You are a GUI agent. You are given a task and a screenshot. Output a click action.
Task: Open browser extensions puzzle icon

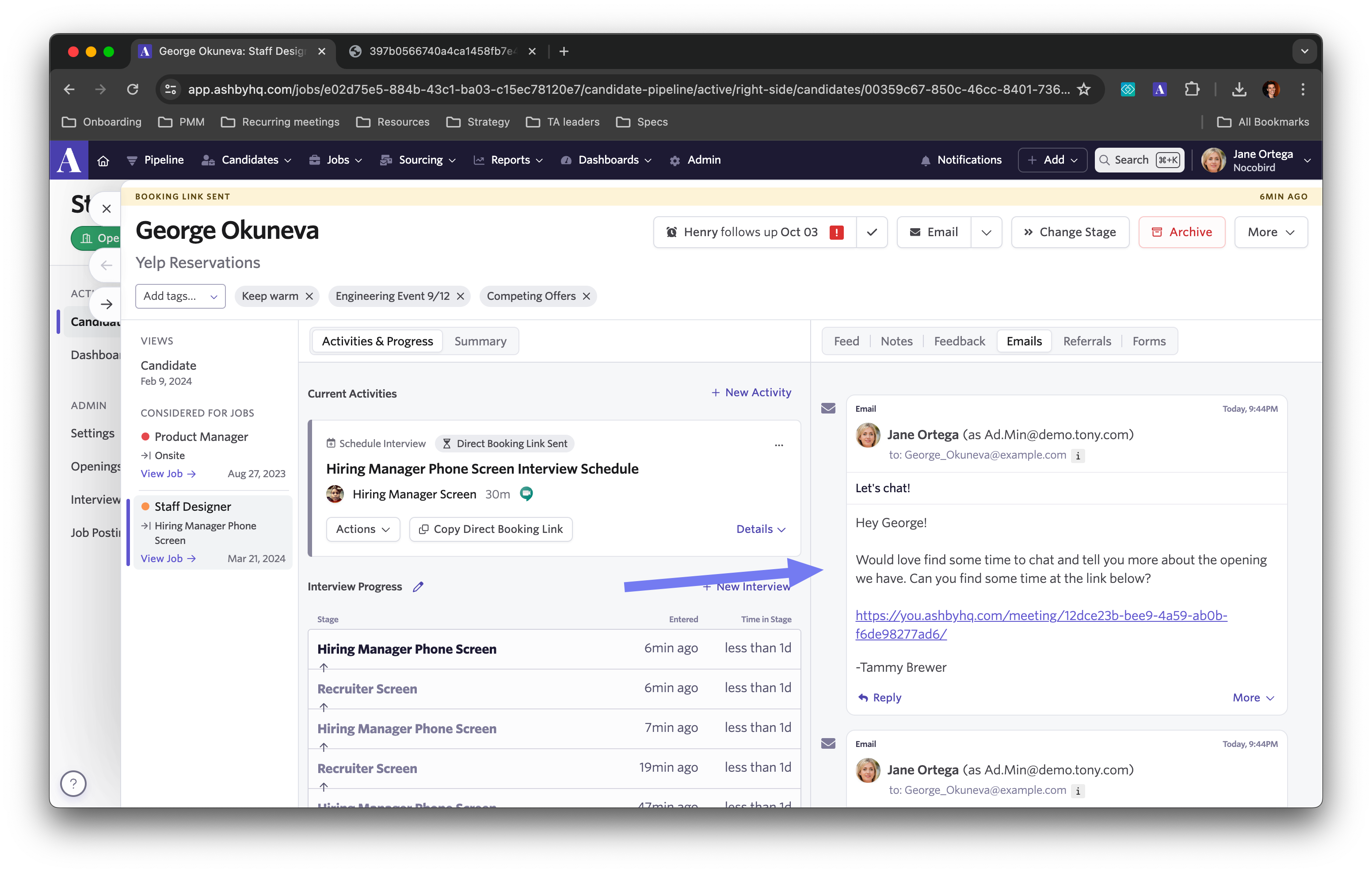tap(1191, 89)
